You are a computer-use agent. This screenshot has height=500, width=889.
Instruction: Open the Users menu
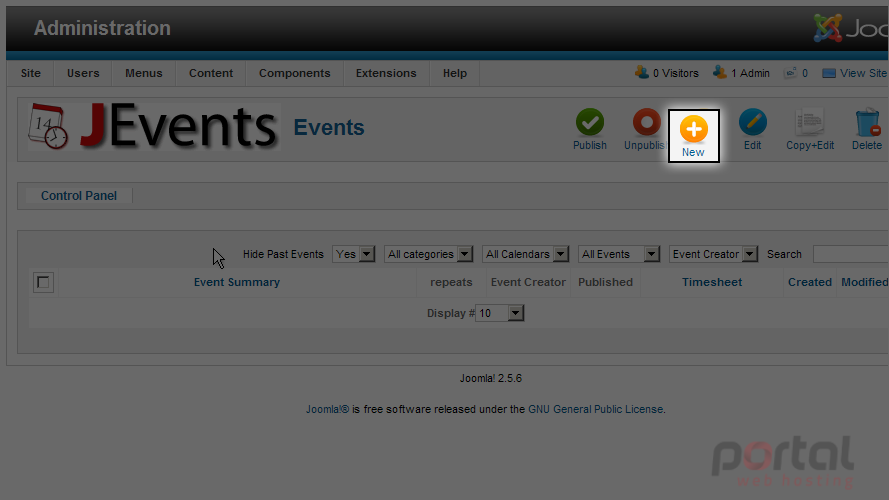[83, 73]
